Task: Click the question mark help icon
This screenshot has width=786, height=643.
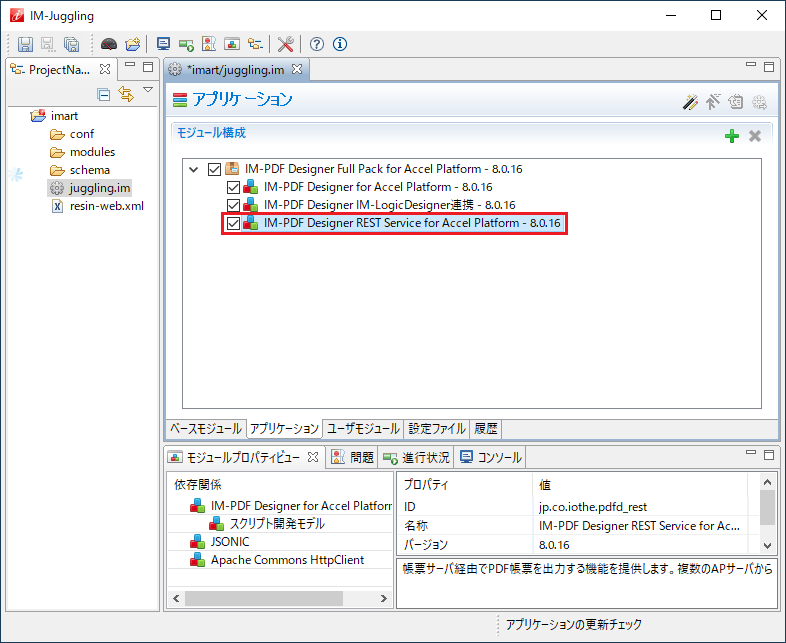Action: (x=317, y=44)
